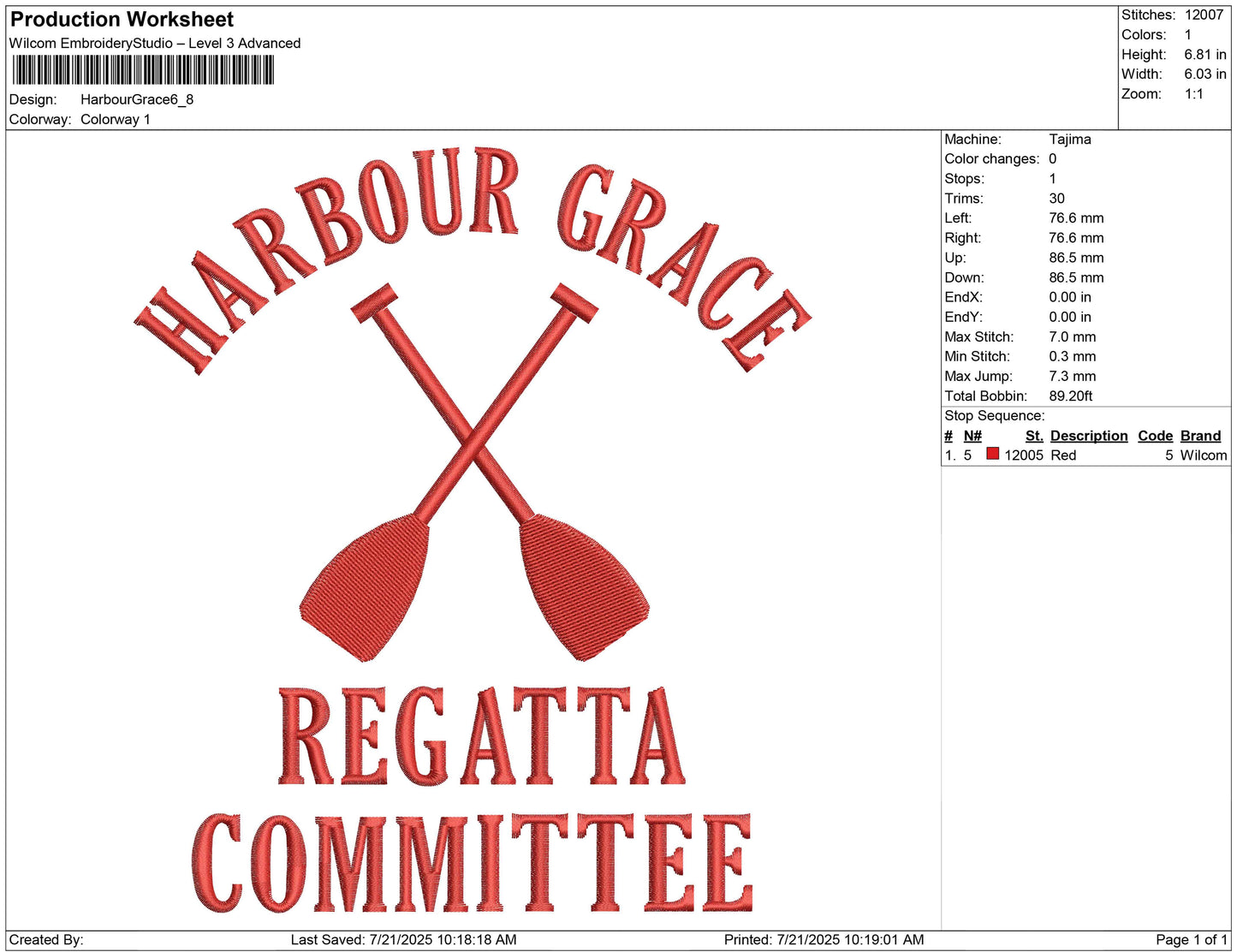This screenshot has height=952, width=1237.
Task: Click the 'Last Saved' timestamp in footer
Action: coord(403,939)
